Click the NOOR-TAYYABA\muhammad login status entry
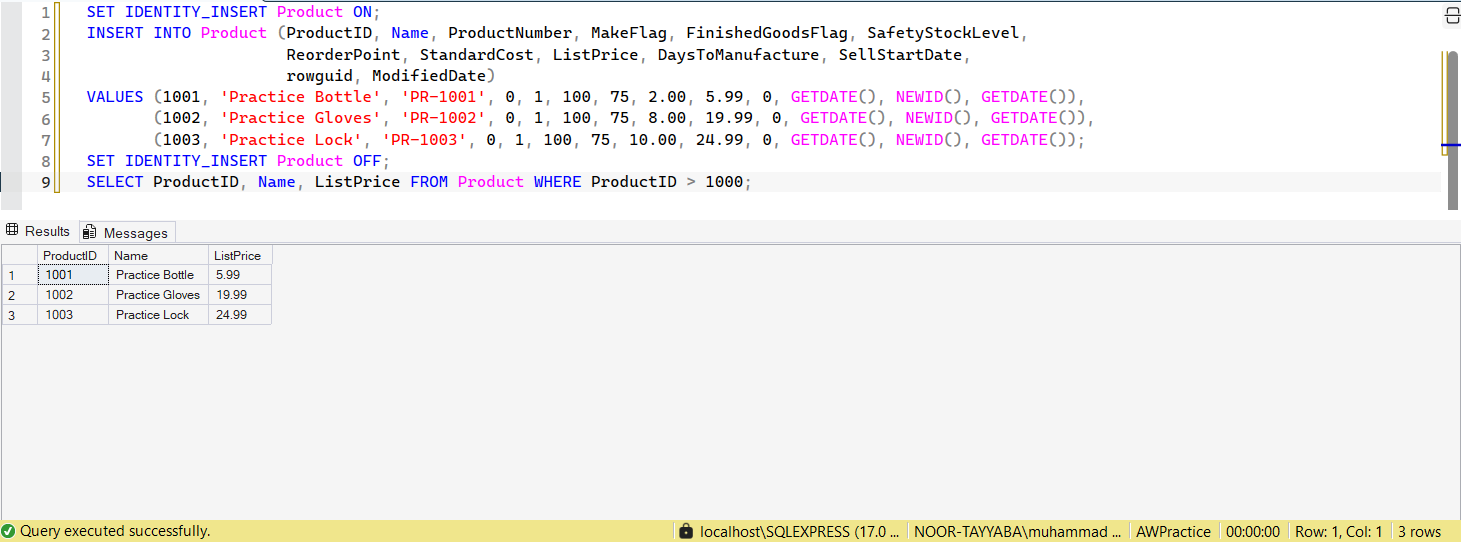 1018,532
